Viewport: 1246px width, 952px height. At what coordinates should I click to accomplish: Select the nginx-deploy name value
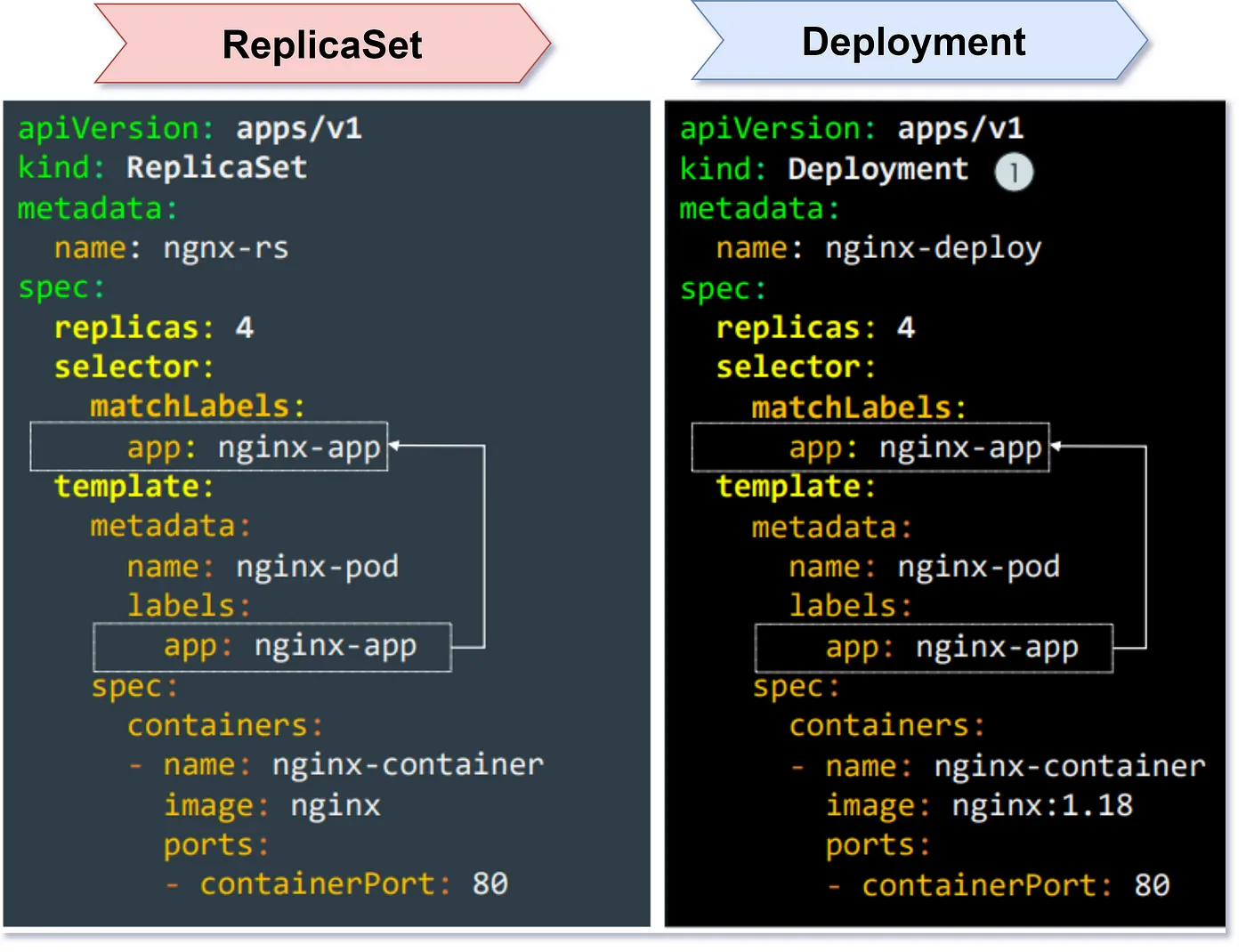(933, 248)
